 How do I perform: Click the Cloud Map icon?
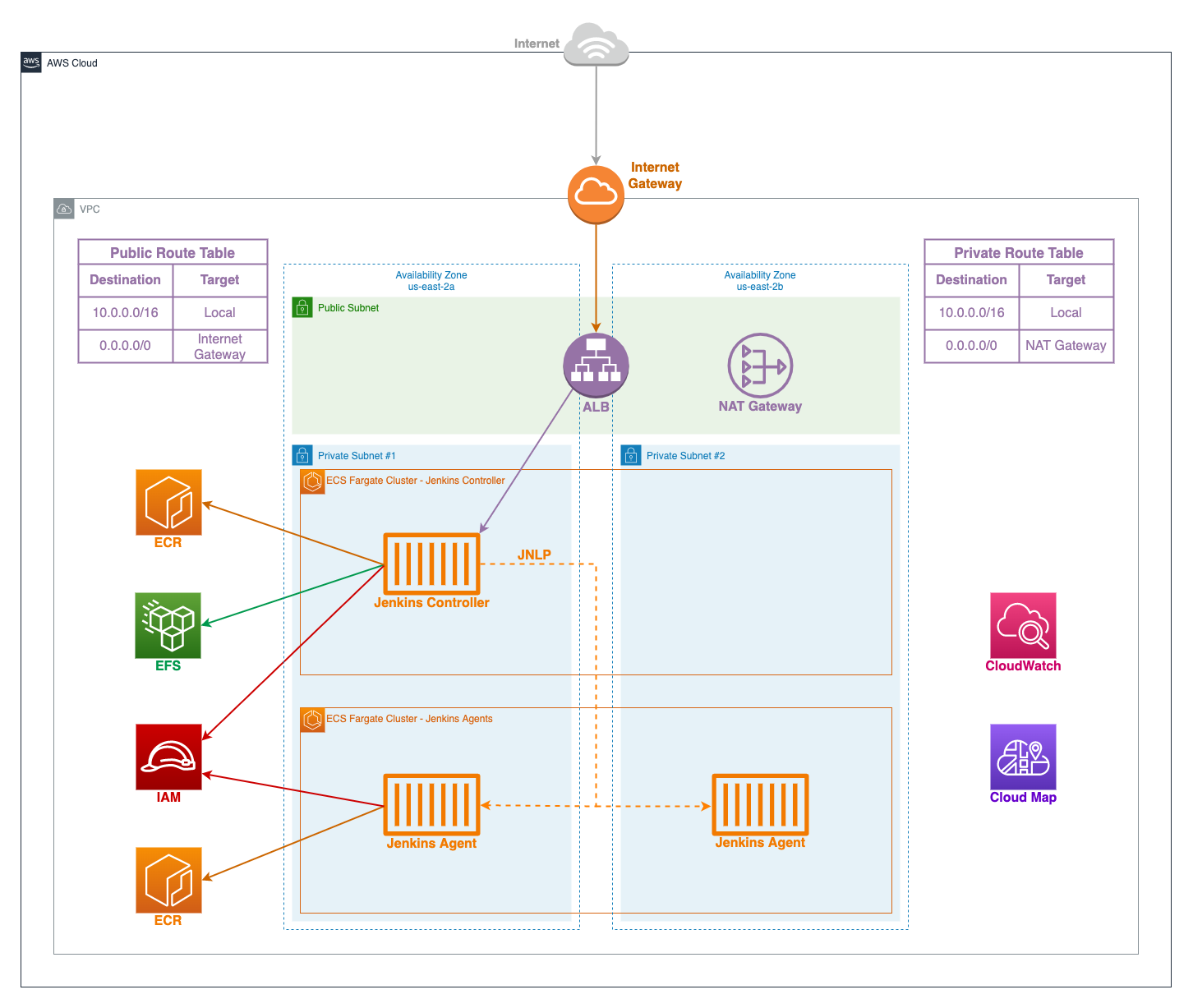pos(1023,757)
